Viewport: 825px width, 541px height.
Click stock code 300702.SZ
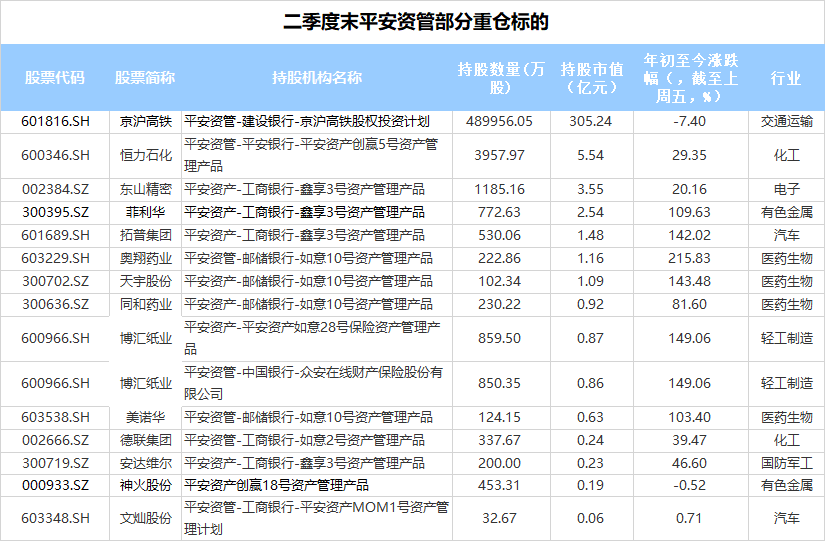55,282
